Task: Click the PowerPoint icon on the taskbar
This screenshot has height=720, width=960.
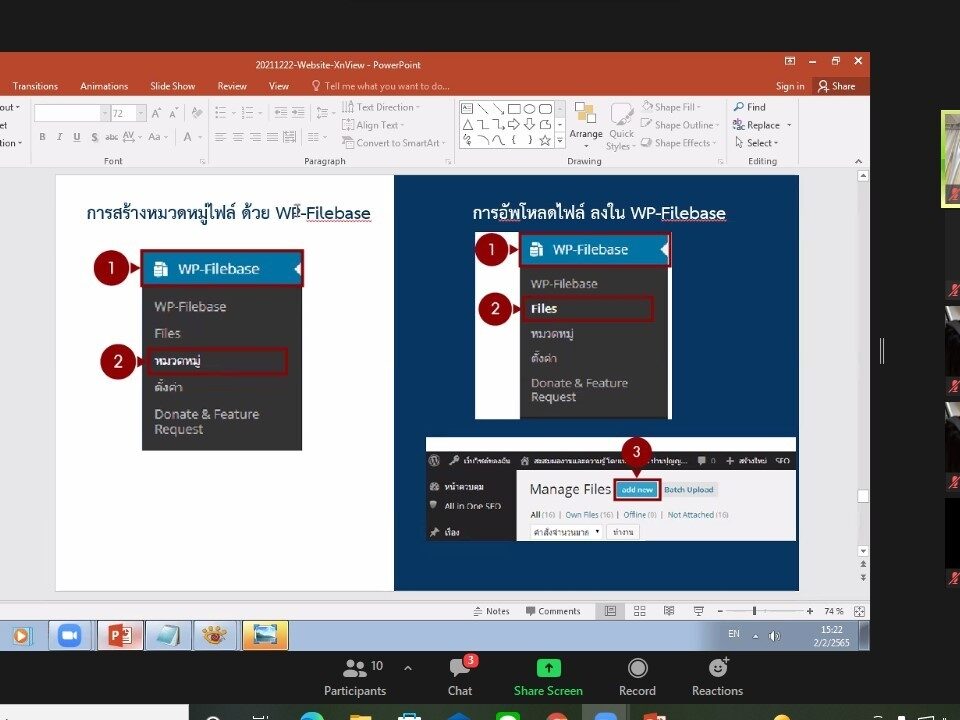Action: [120, 636]
